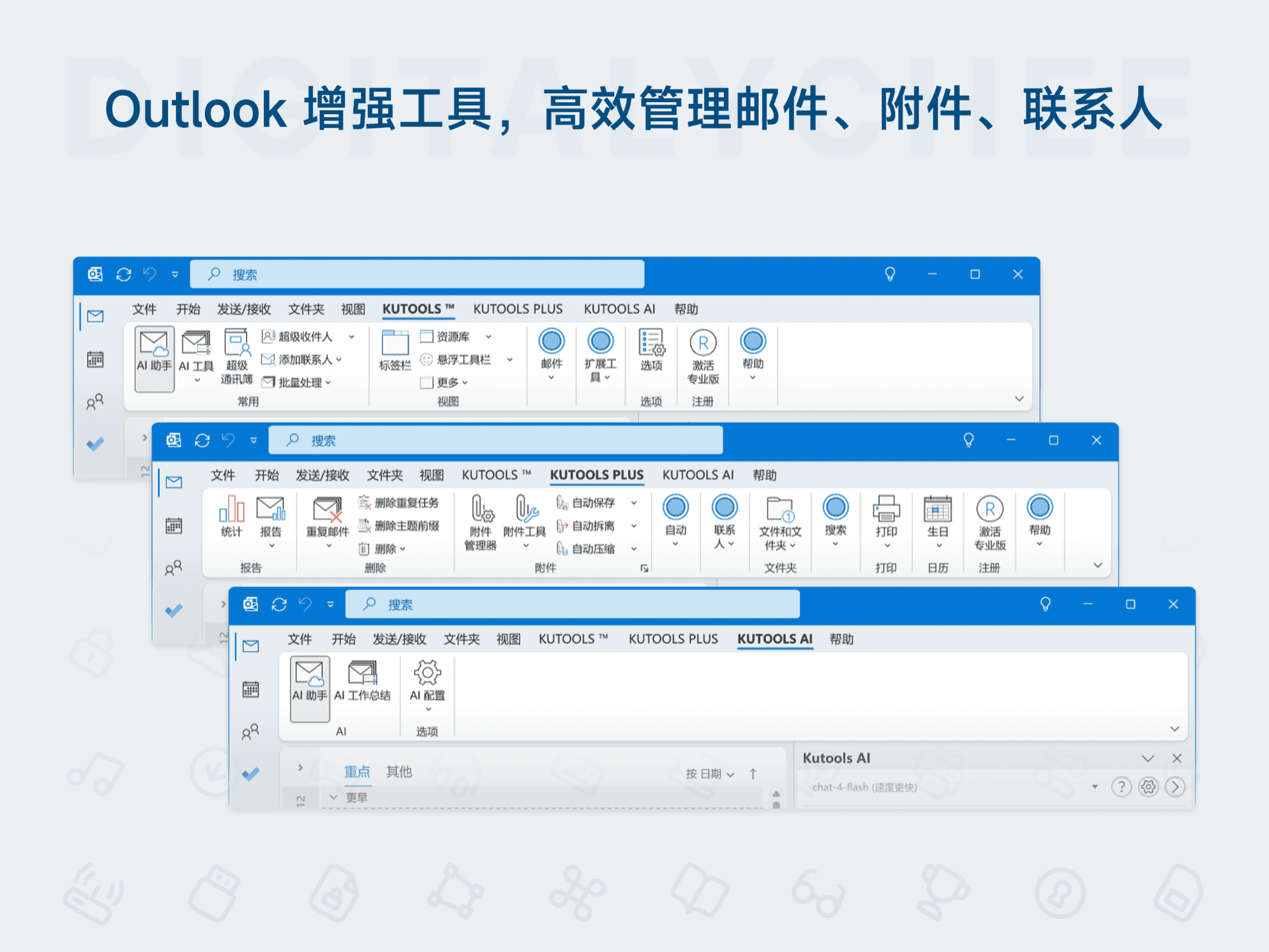Viewport: 1269px width, 952px height.
Task: Open 批量处理 menu in top window
Action: click(x=297, y=382)
